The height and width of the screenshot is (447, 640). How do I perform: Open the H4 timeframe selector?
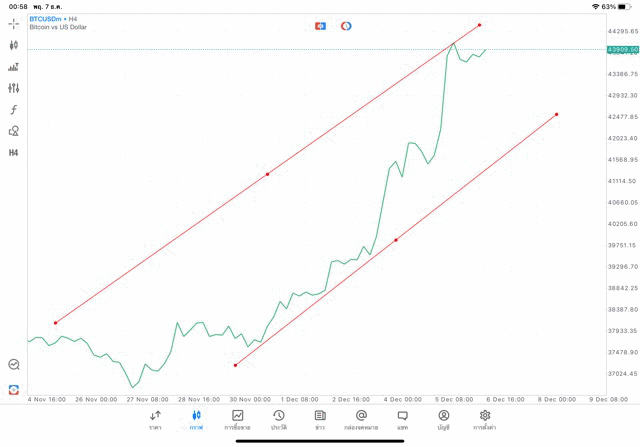click(14, 153)
